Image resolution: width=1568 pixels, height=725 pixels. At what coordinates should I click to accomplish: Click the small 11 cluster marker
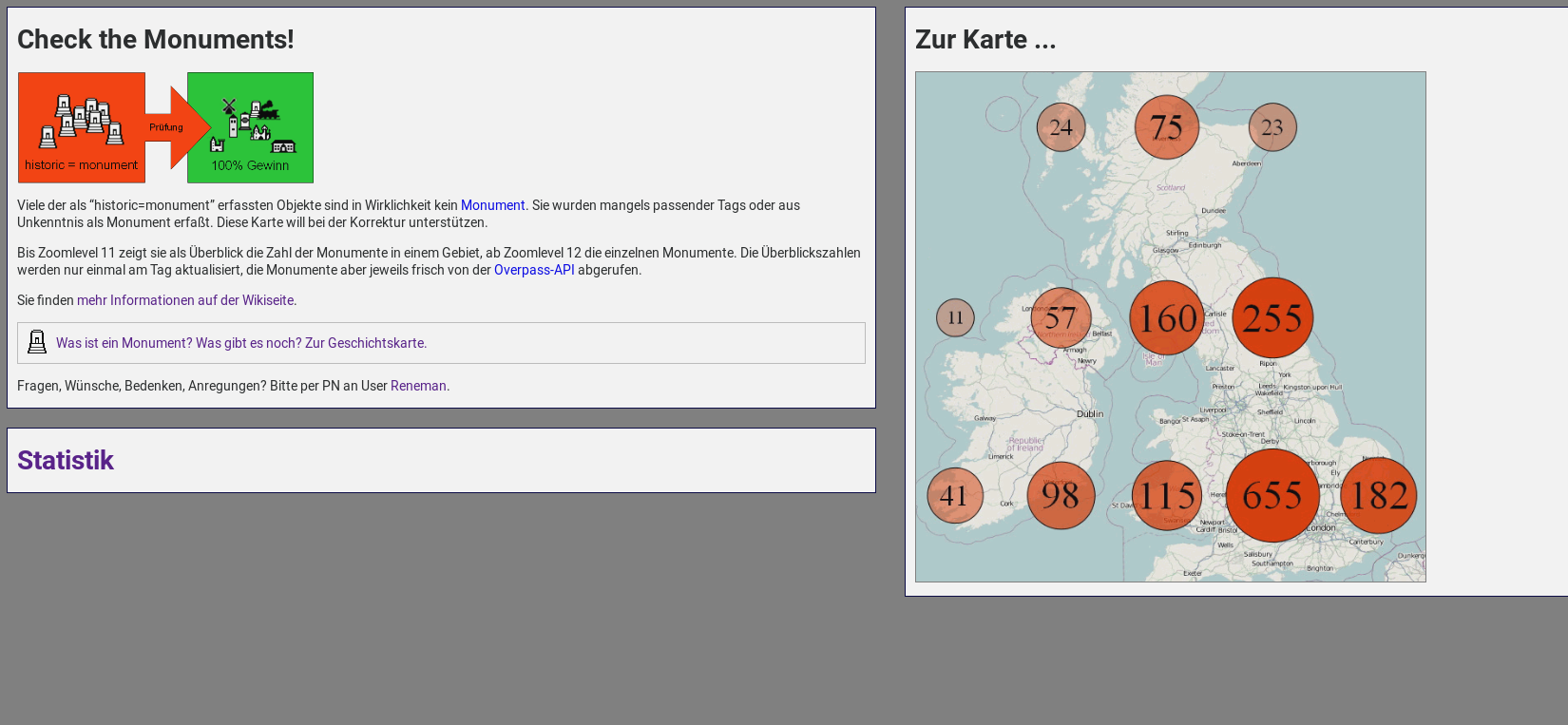(x=955, y=317)
